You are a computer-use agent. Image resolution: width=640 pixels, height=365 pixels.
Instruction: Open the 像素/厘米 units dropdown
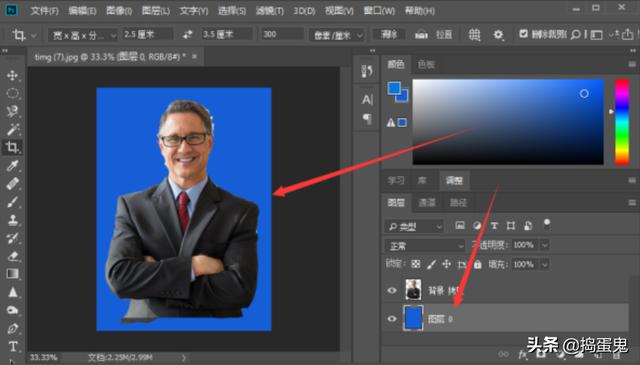337,35
